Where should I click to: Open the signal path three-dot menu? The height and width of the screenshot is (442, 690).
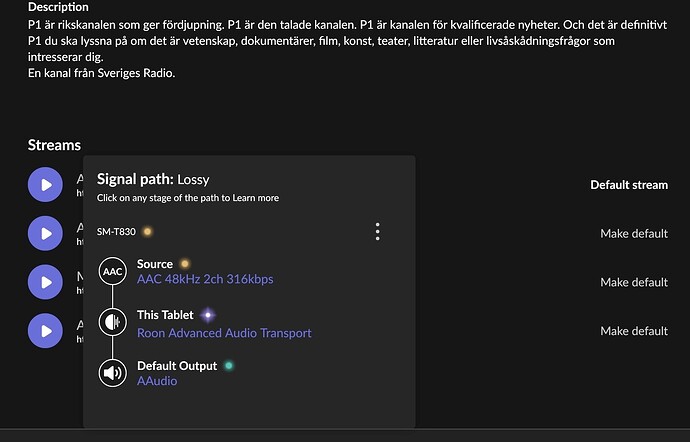tap(377, 232)
